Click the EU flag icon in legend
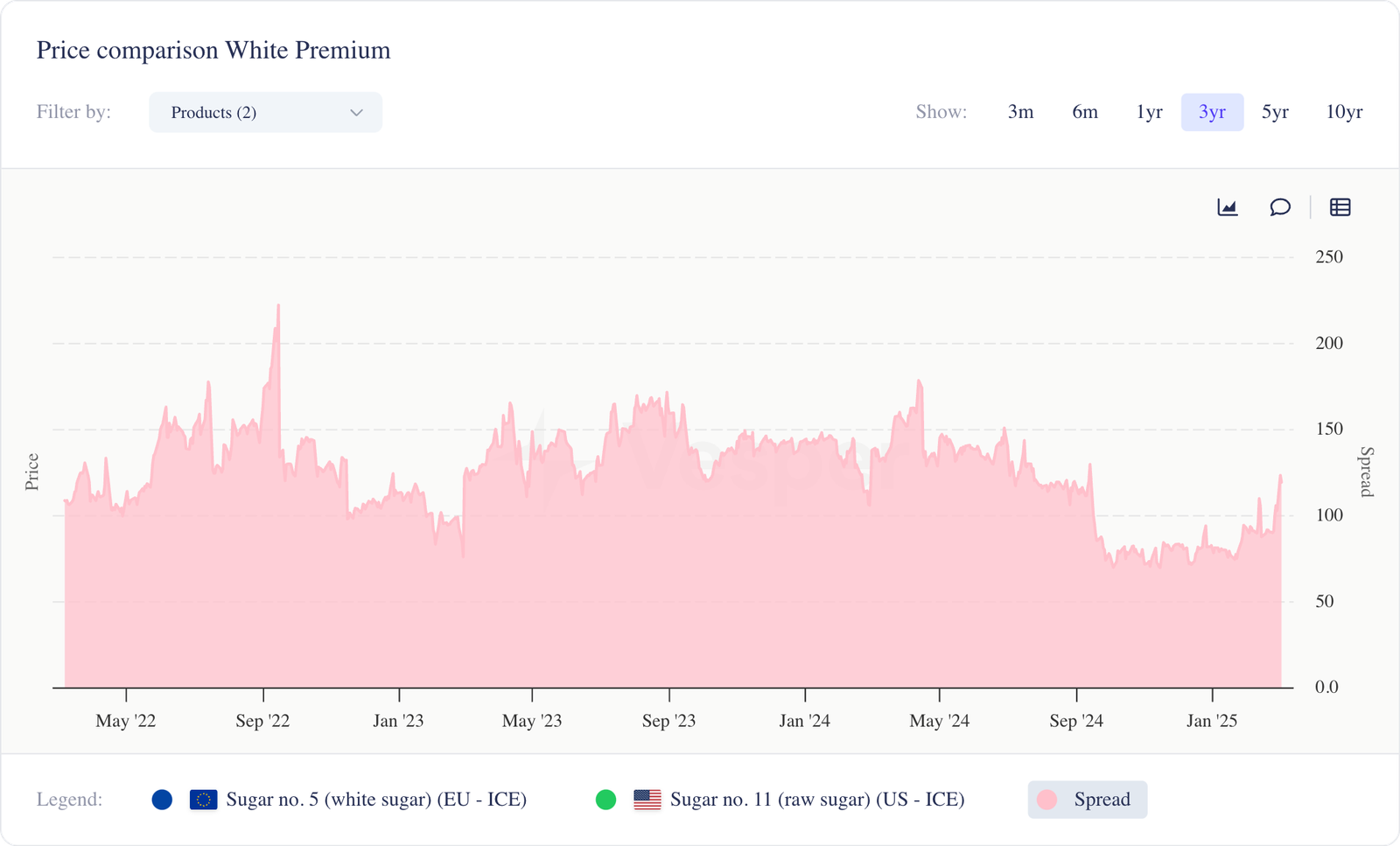The height and width of the screenshot is (846, 1400). point(203,800)
